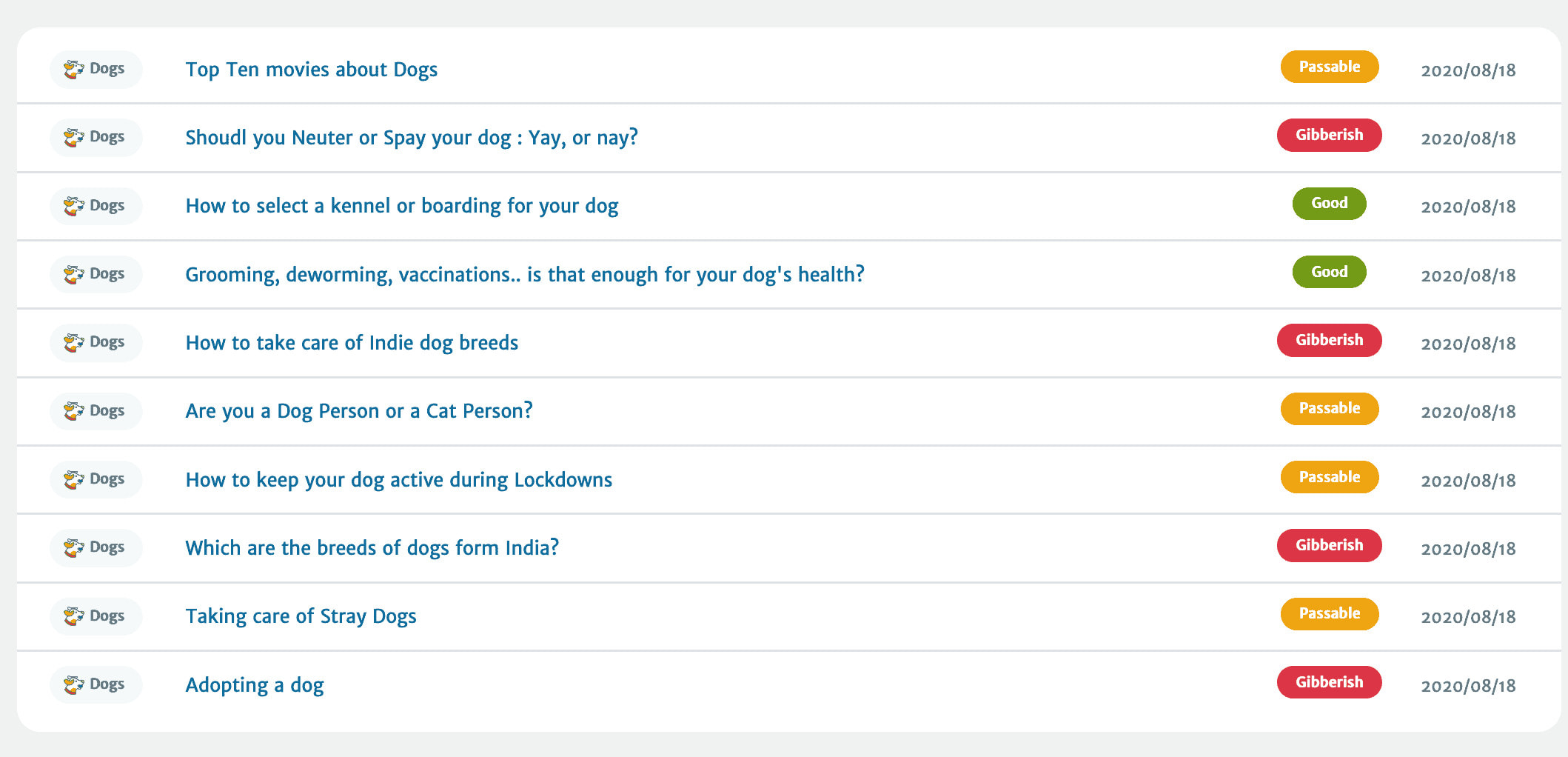1568x757 pixels.
Task: Click the Dogs category icon next to Adopting a dog
Action: pyautogui.click(x=74, y=685)
